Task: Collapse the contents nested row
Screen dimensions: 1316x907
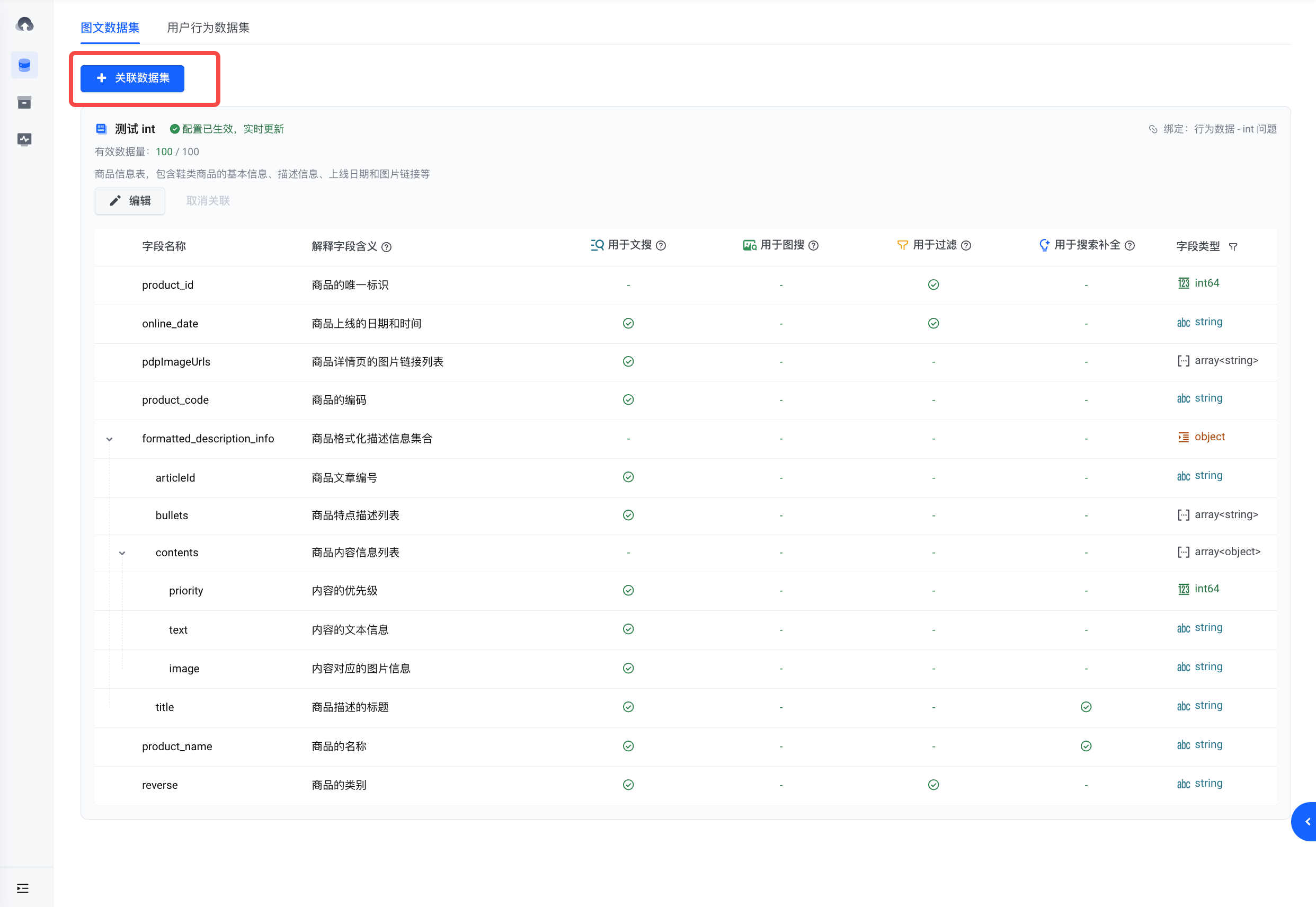Action: (122, 553)
